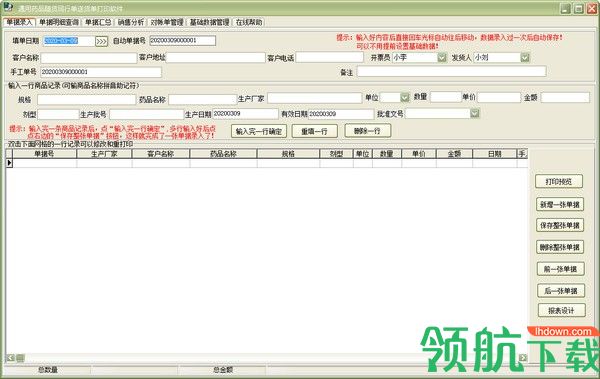This screenshot has width=600, height=379.
Task: Go to 前一张单据
Action: 561,269
